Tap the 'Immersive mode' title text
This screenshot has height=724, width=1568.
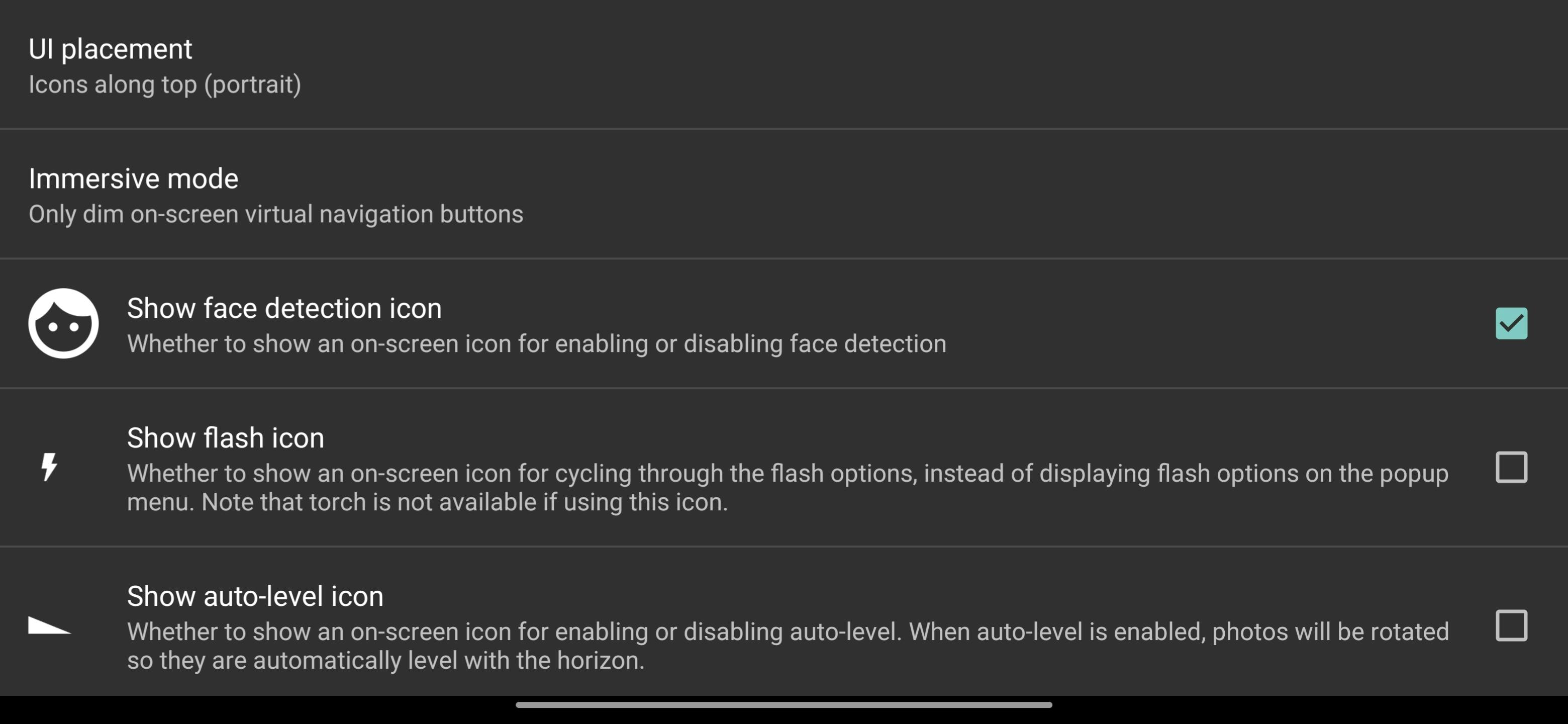(x=133, y=179)
